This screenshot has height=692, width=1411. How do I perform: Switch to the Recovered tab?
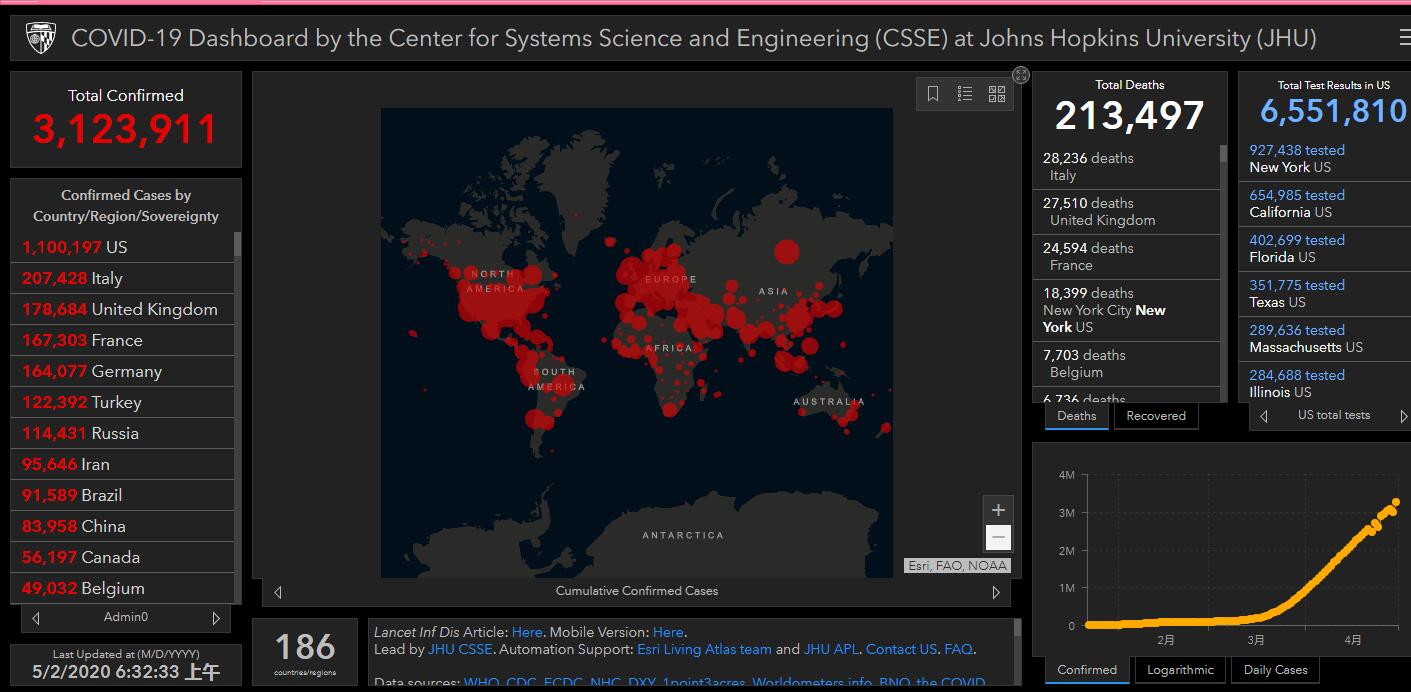[1155, 416]
